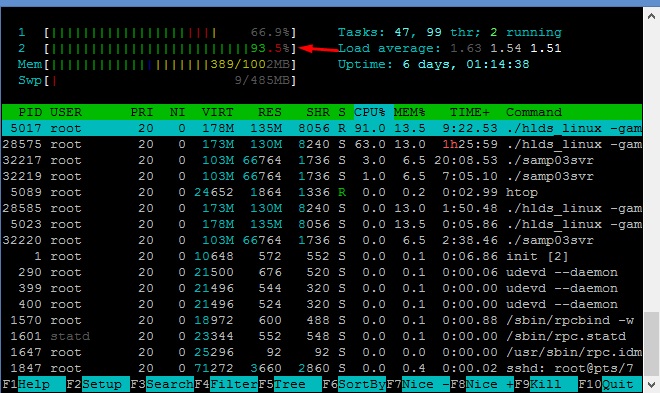Image resolution: width=660 pixels, height=393 pixels.
Task: Click F10 Quit to exit htop
Action: click(x=610, y=384)
